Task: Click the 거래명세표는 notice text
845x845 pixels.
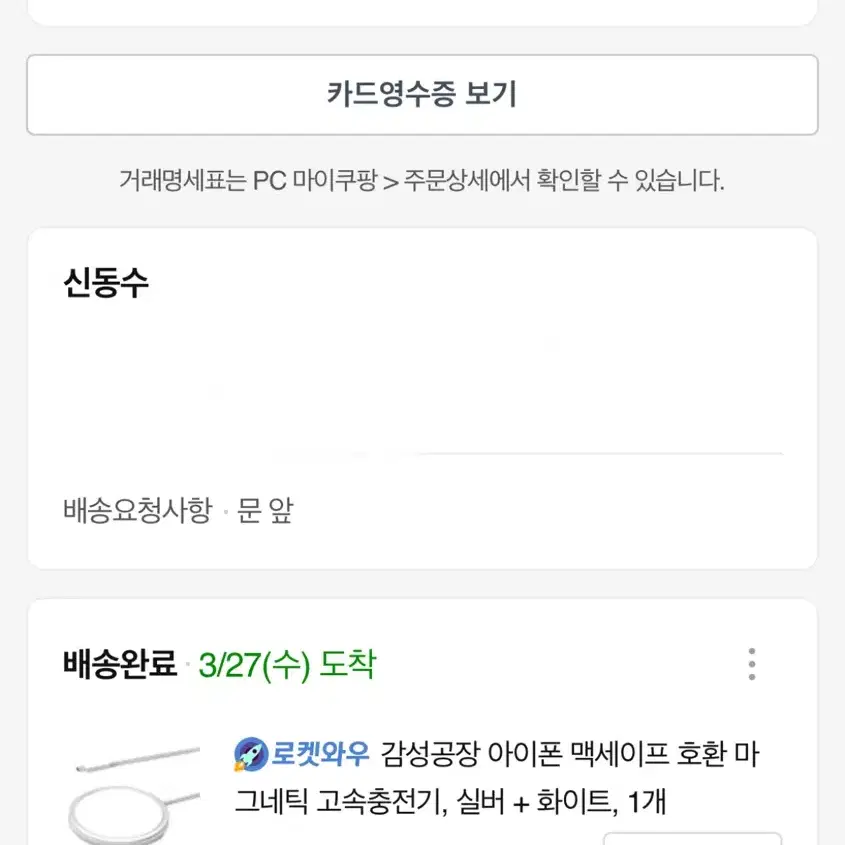Action: (x=421, y=180)
